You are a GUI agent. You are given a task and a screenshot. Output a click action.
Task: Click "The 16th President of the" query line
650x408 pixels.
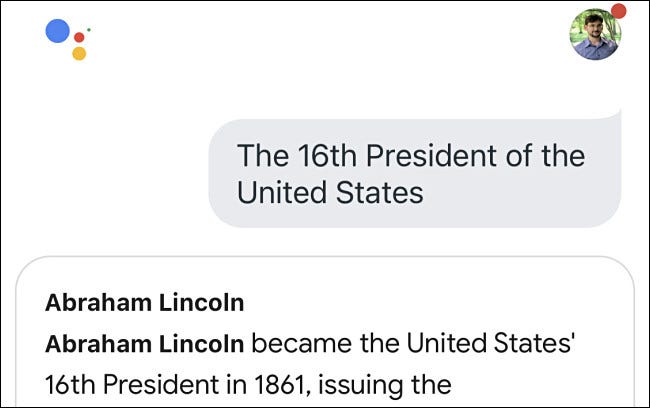click(410, 156)
